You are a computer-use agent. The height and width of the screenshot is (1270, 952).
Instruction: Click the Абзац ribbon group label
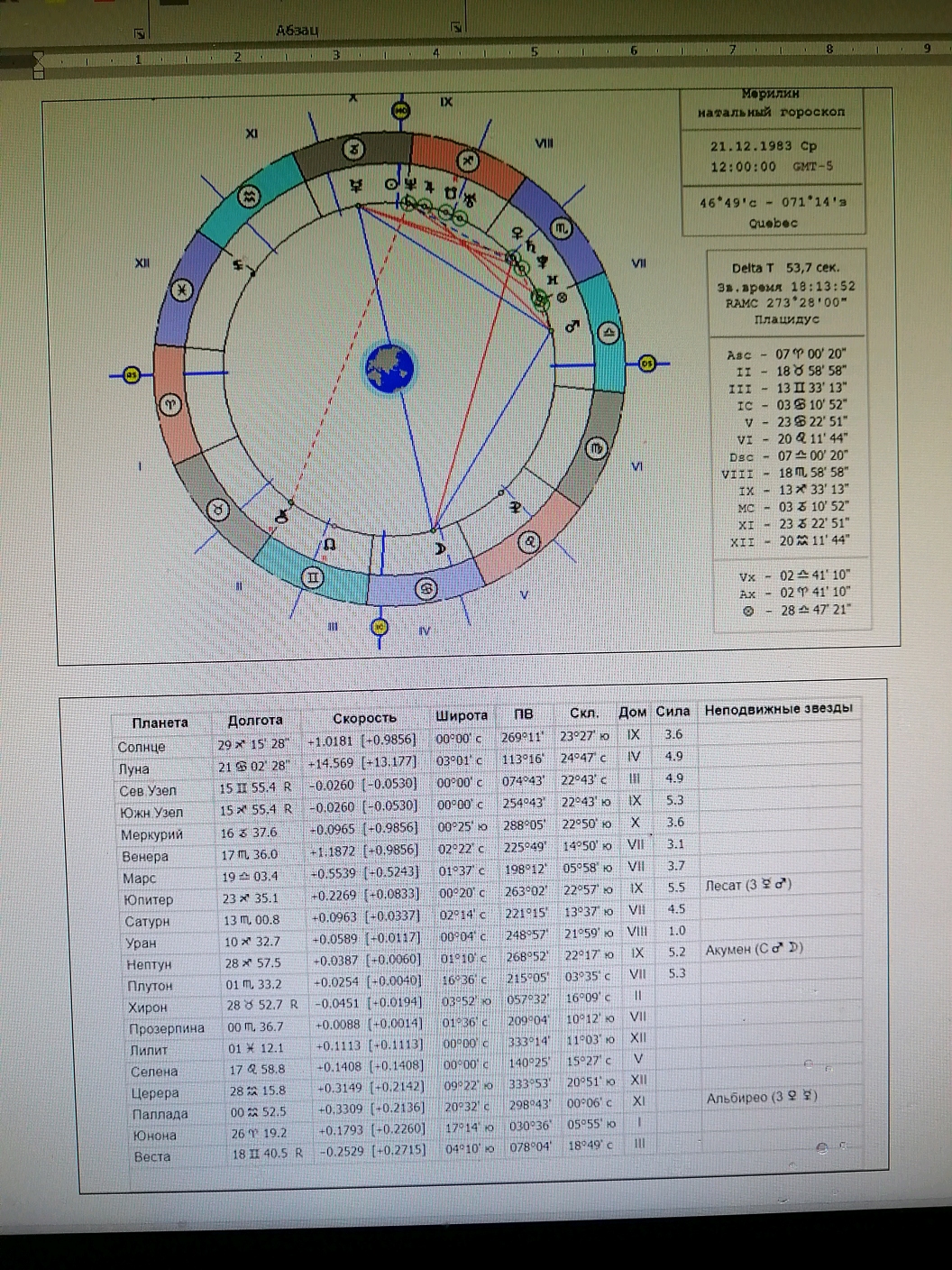click(x=297, y=31)
